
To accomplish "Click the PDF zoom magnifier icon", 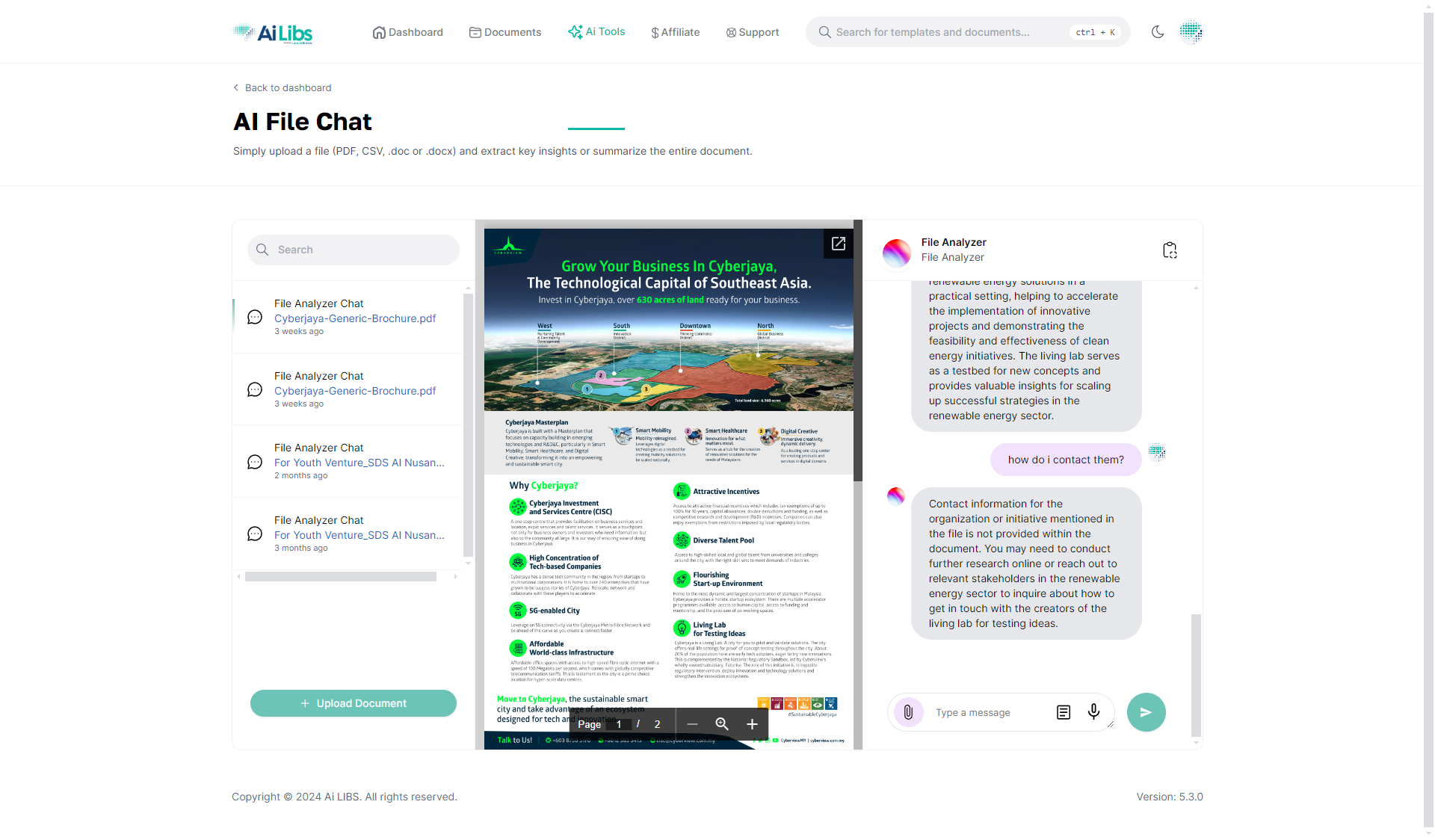I will (722, 724).
